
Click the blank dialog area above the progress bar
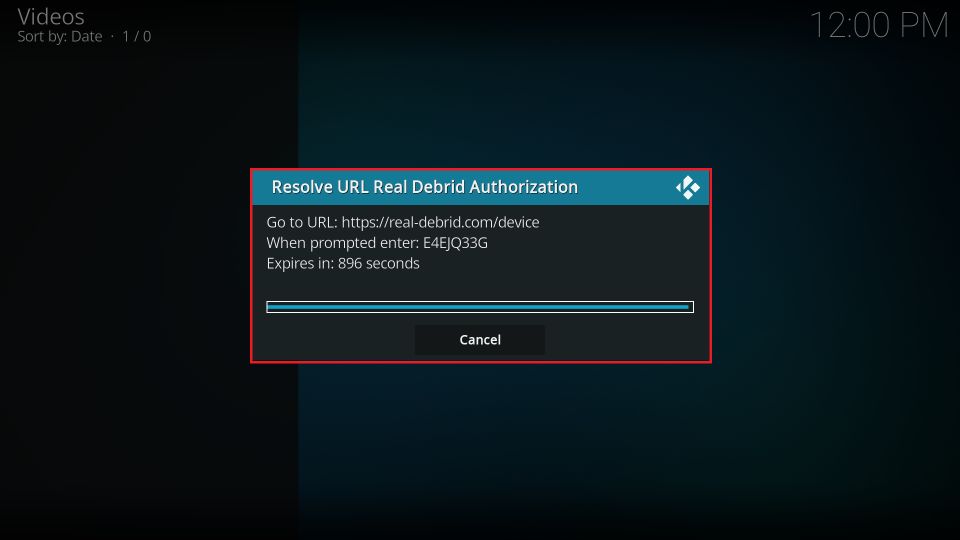click(480, 287)
